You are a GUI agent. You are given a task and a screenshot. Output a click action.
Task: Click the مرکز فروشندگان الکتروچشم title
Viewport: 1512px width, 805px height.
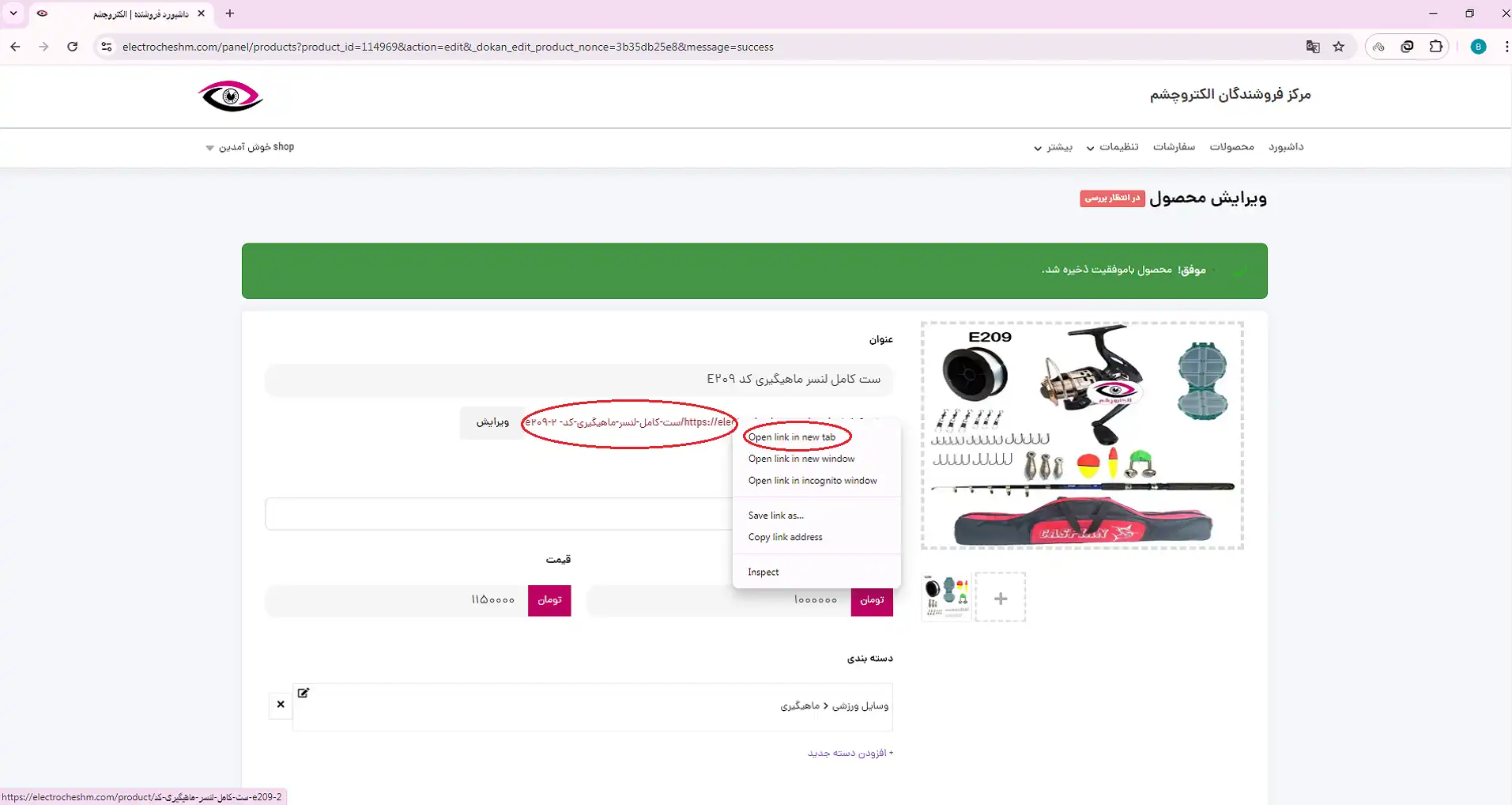click(1230, 94)
